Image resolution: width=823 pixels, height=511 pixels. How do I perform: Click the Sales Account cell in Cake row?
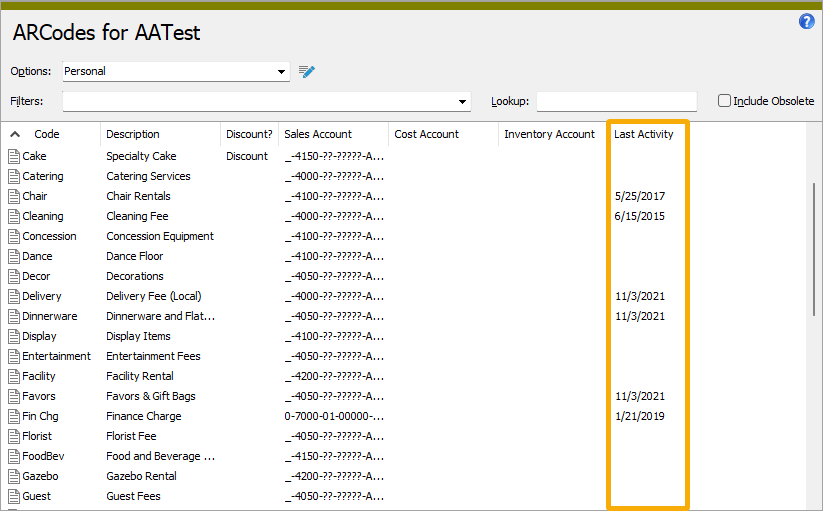click(x=334, y=156)
